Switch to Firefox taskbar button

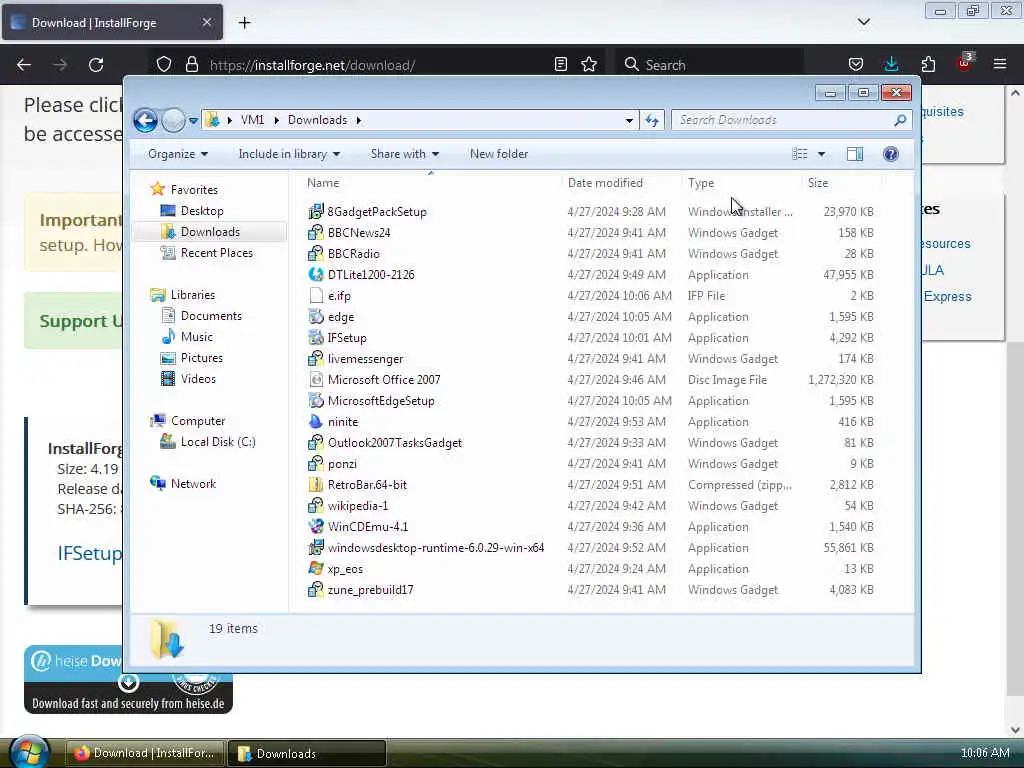145,754
